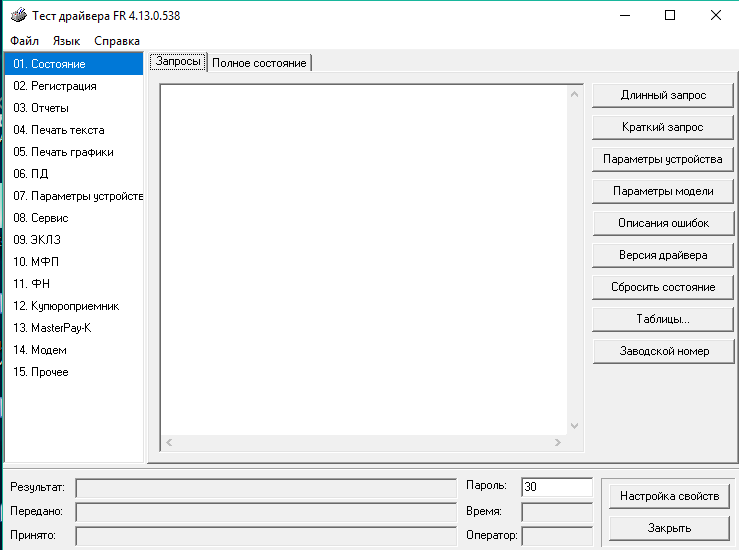The image size is (739, 550).
Task: Open 11. ФН section
Action: coord(74,284)
